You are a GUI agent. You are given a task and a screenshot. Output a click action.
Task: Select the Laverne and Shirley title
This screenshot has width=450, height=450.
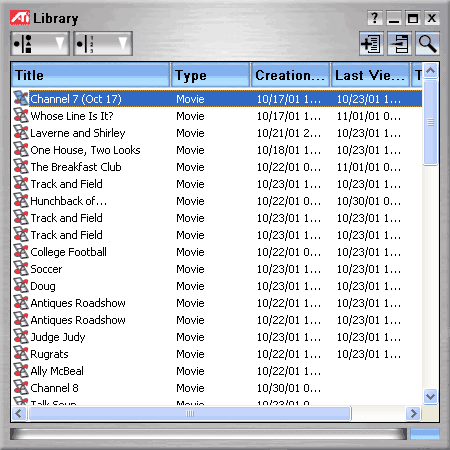coord(78,133)
